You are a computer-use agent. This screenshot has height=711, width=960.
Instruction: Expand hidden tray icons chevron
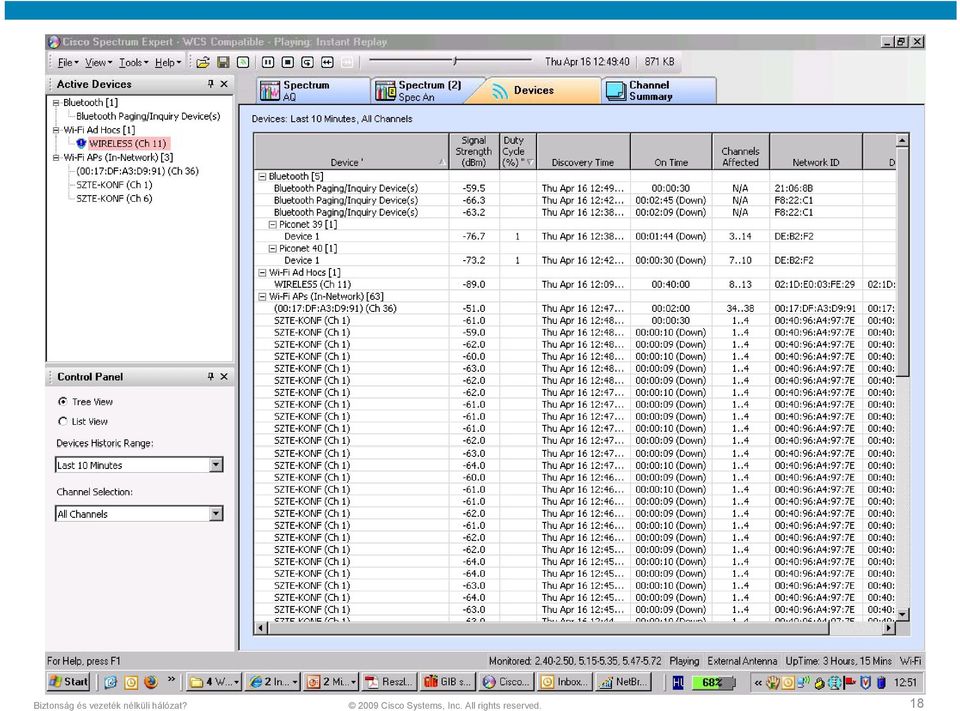[758, 682]
